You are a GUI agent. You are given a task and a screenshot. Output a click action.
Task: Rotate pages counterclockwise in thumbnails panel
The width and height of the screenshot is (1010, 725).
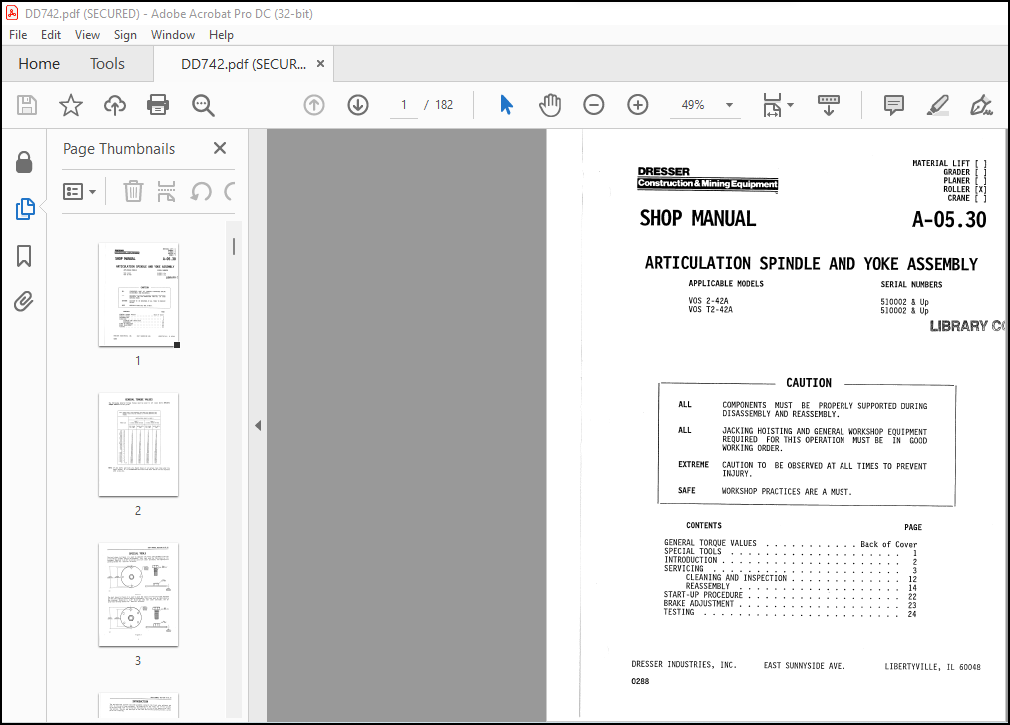pos(201,191)
